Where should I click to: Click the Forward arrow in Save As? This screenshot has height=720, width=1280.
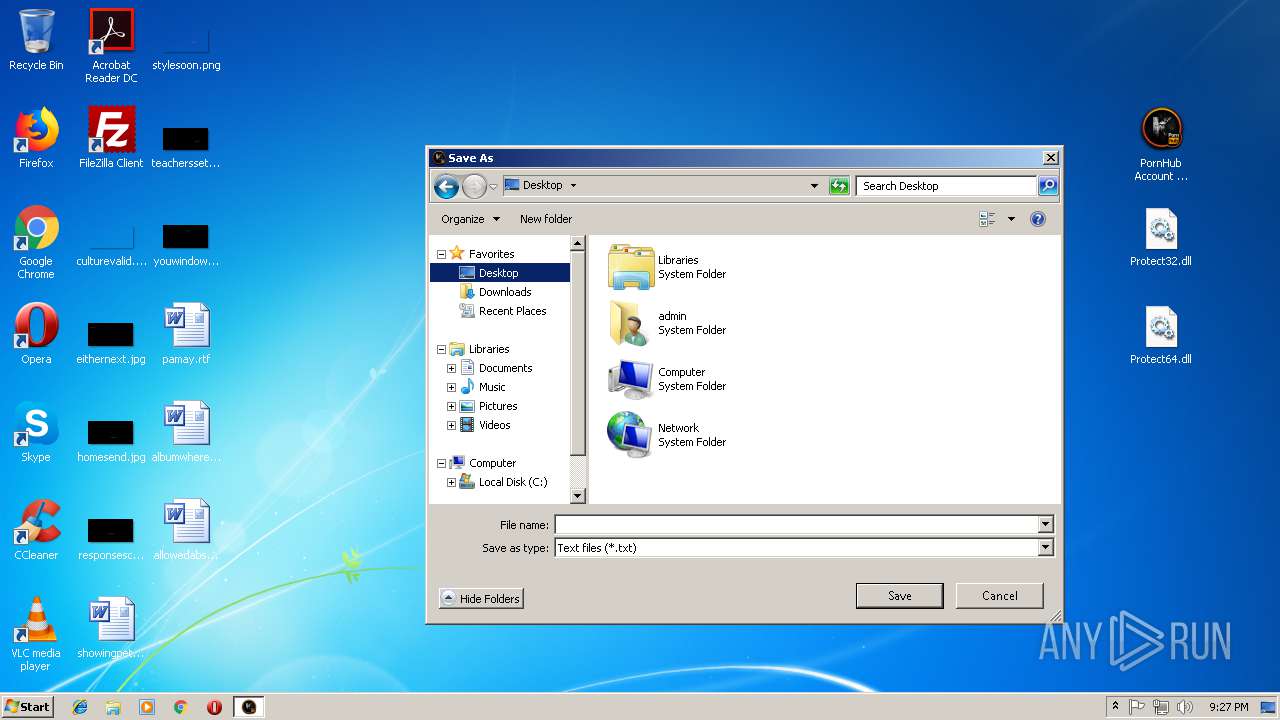(x=474, y=186)
